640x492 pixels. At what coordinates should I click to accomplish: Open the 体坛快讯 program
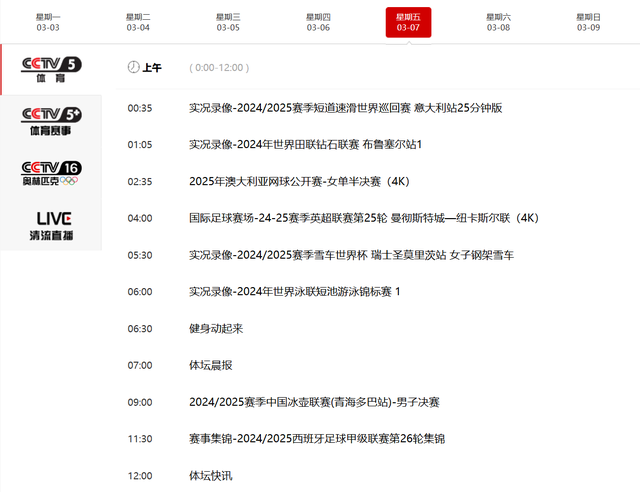(x=211, y=476)
